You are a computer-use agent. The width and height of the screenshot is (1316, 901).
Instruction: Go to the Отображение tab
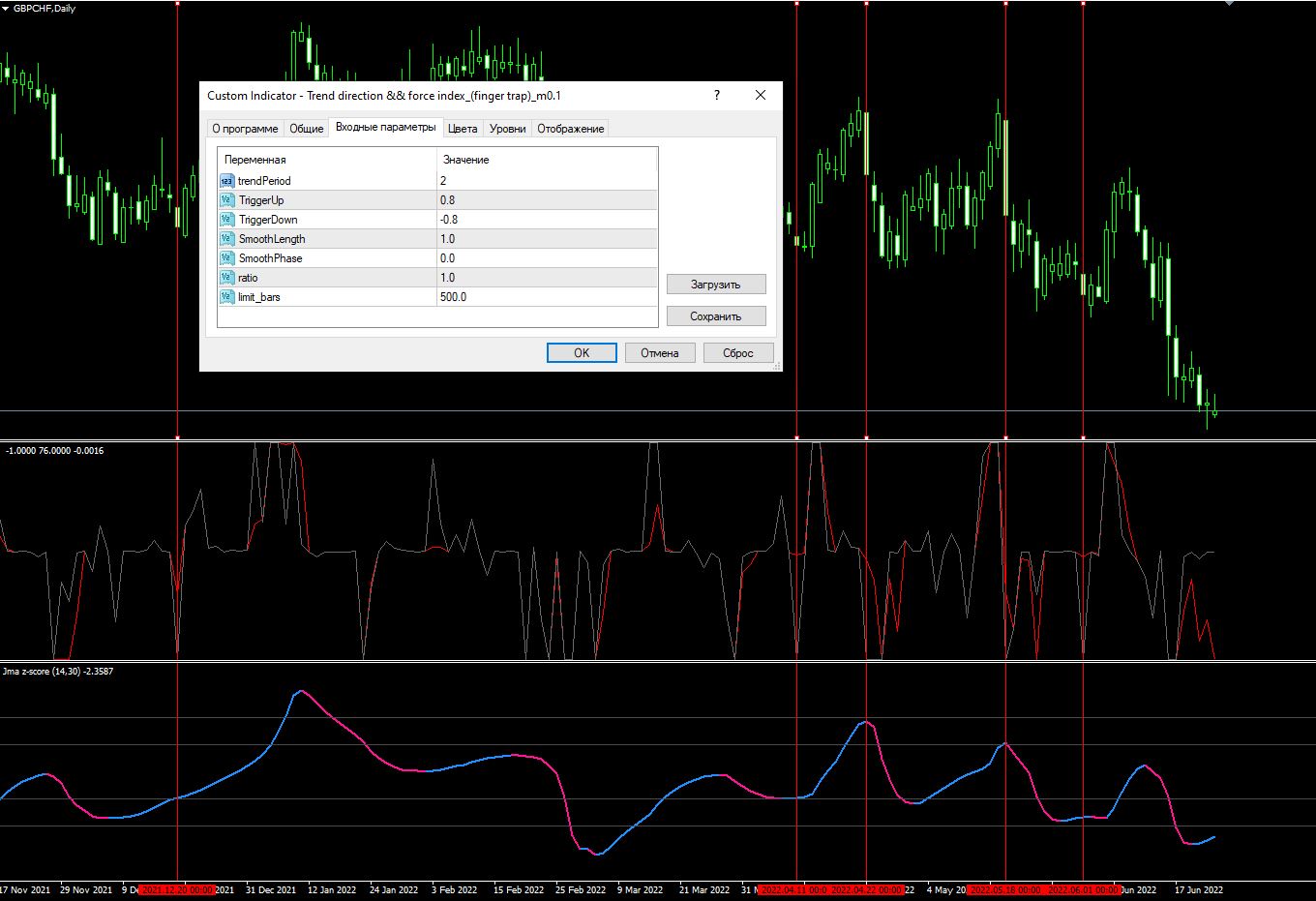point(570,129)
